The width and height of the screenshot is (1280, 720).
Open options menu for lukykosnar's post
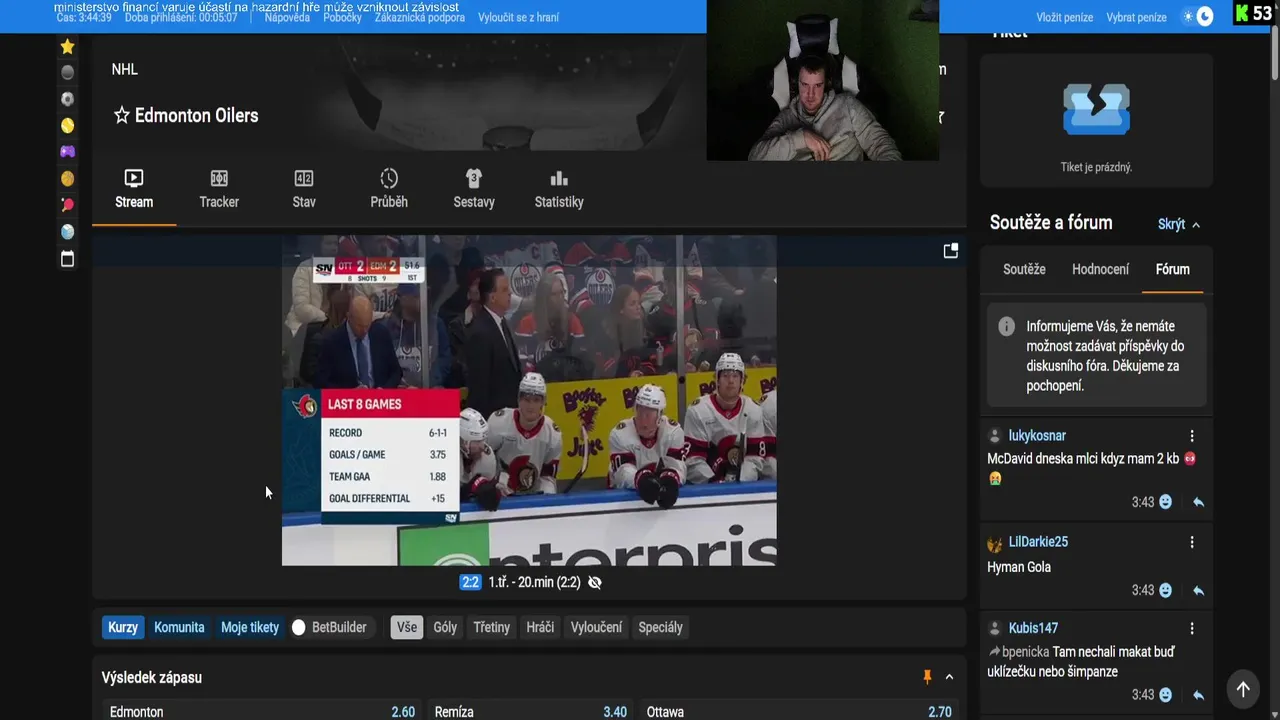(1192, 436)
